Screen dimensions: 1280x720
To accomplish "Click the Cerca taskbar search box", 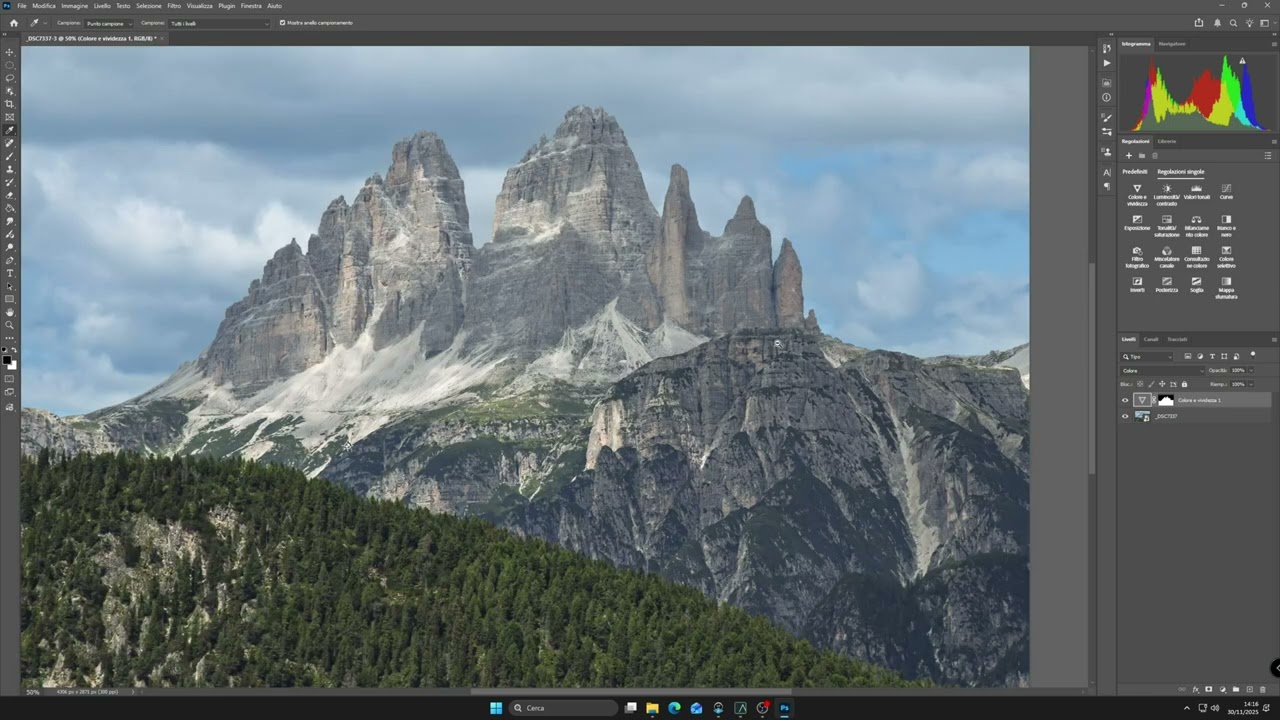I will click(x=563, y=708).
